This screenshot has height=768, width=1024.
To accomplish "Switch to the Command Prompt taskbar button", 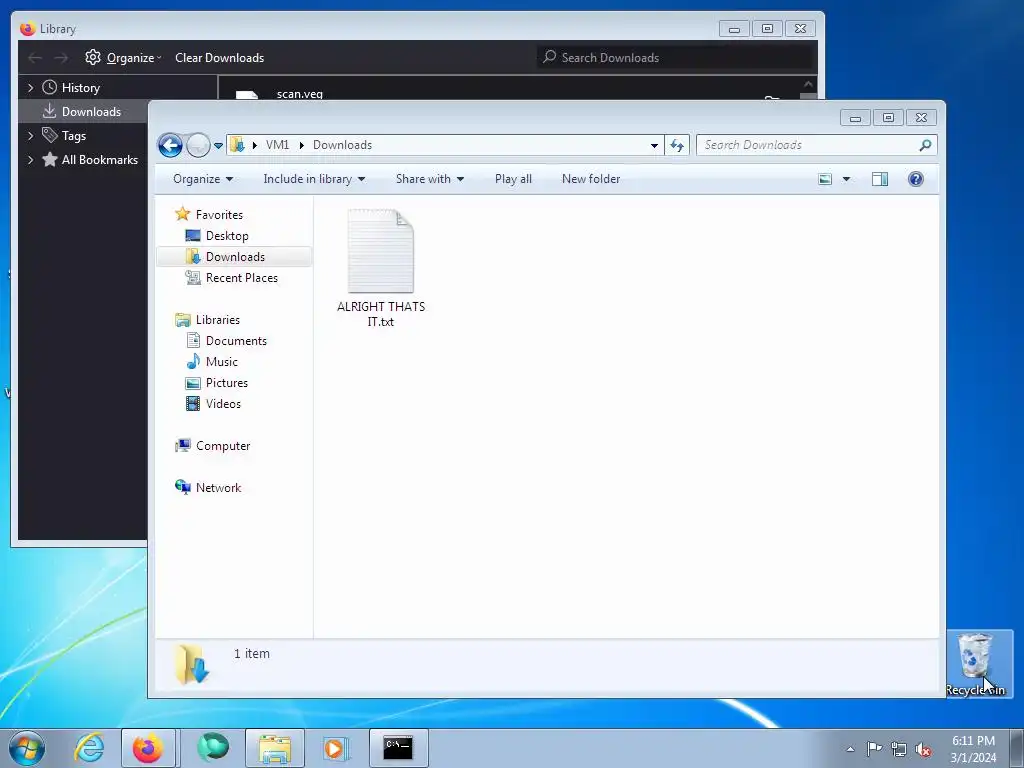I will [x=398, y=748].
